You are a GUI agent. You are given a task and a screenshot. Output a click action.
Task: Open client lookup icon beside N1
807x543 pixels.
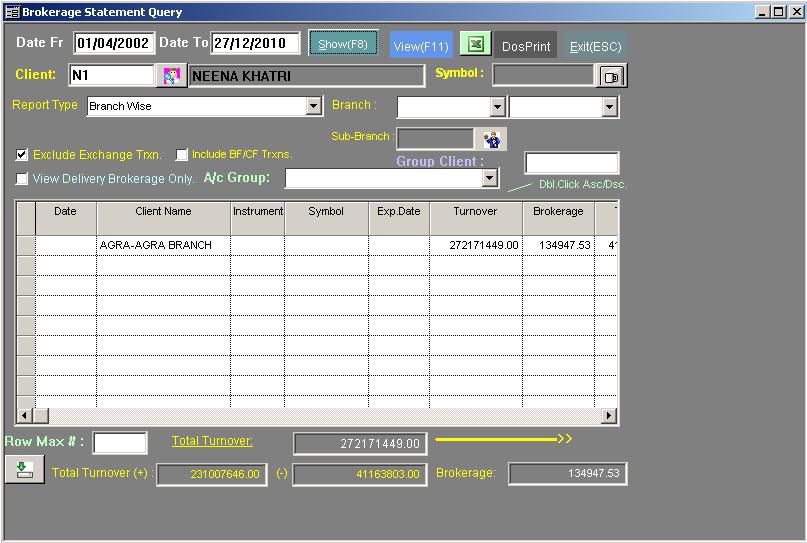coord(171,76)
